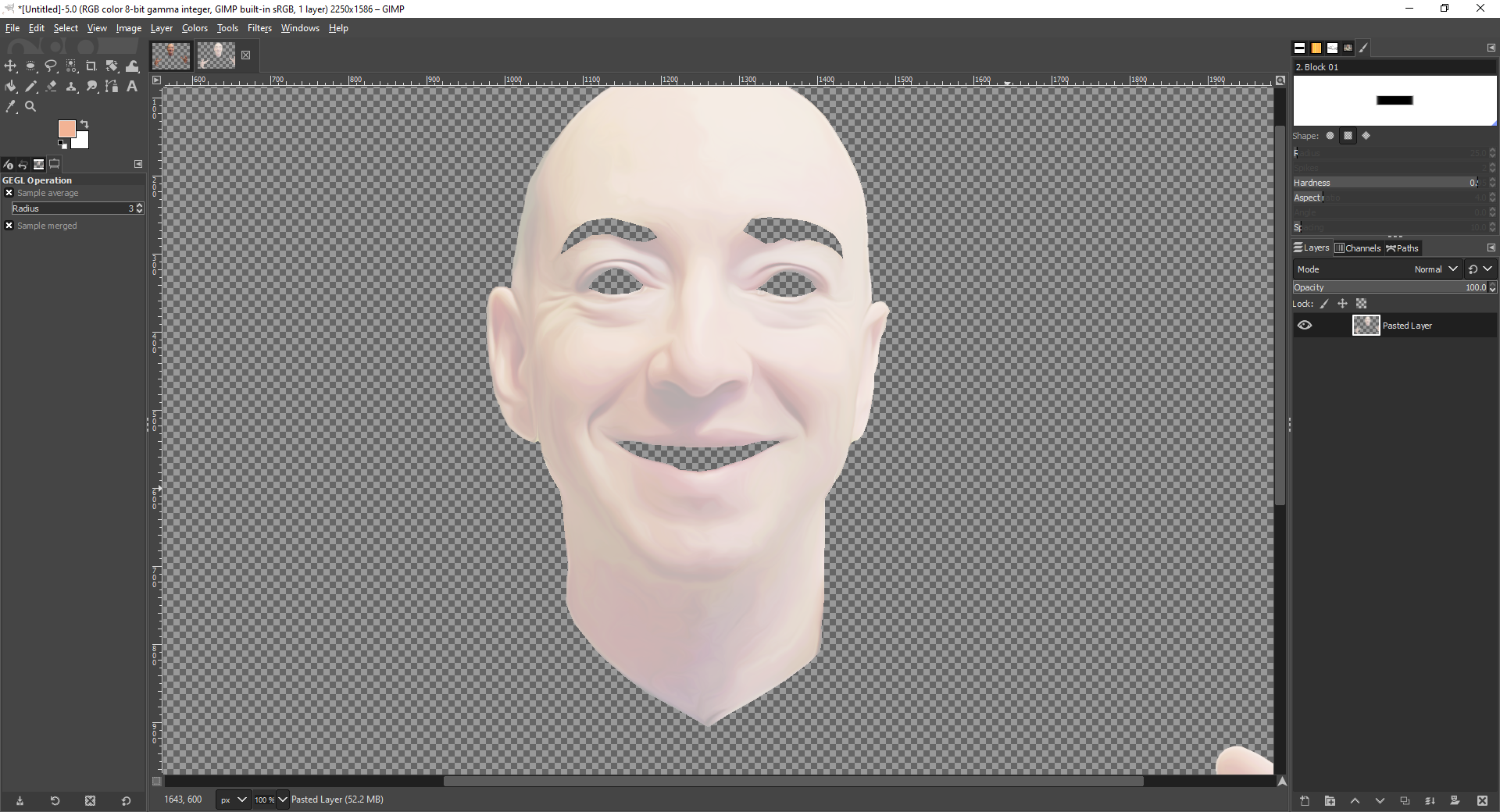The height and width of the screenshot is (812, 1500).
Task: Switch to the Paths tab
Action: coord(1402,248)
